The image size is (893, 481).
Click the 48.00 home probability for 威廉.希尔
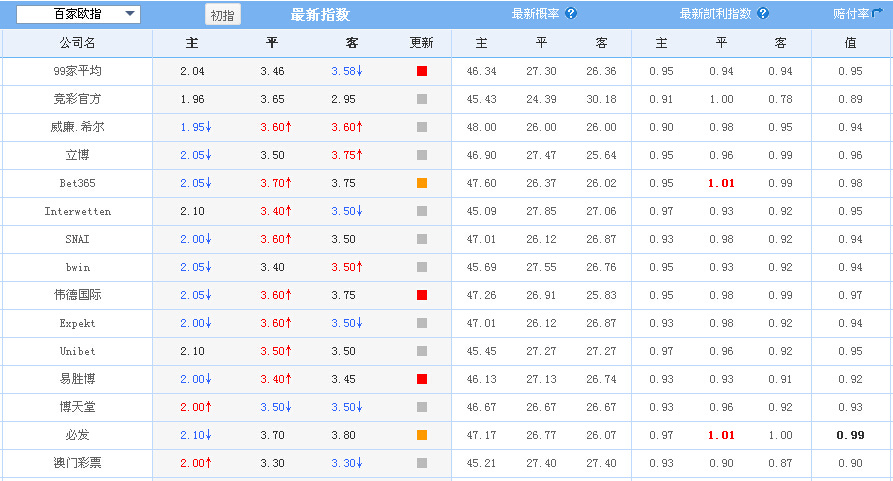coord(481,127)
